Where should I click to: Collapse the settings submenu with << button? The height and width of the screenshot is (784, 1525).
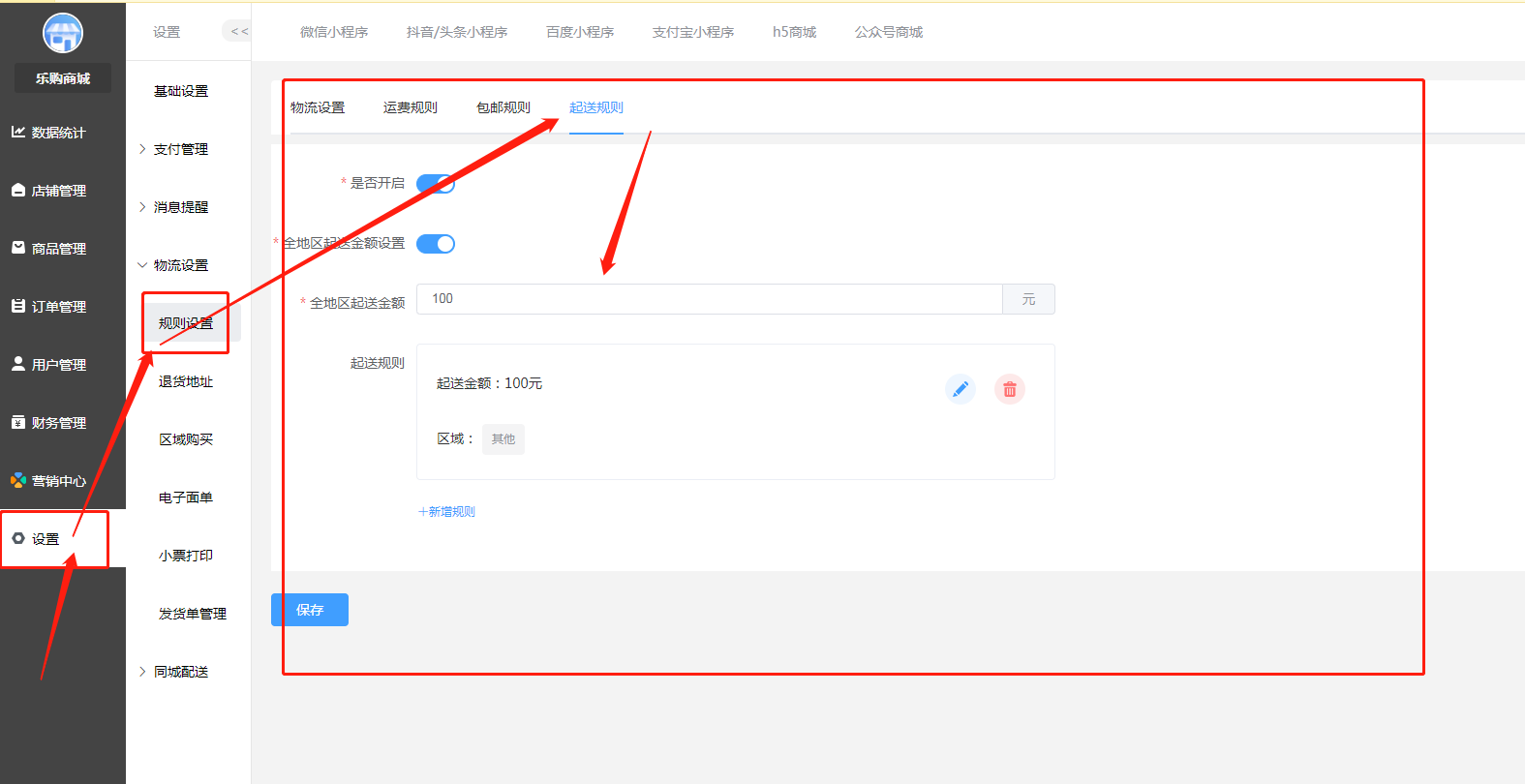click(x=237, y=31)
